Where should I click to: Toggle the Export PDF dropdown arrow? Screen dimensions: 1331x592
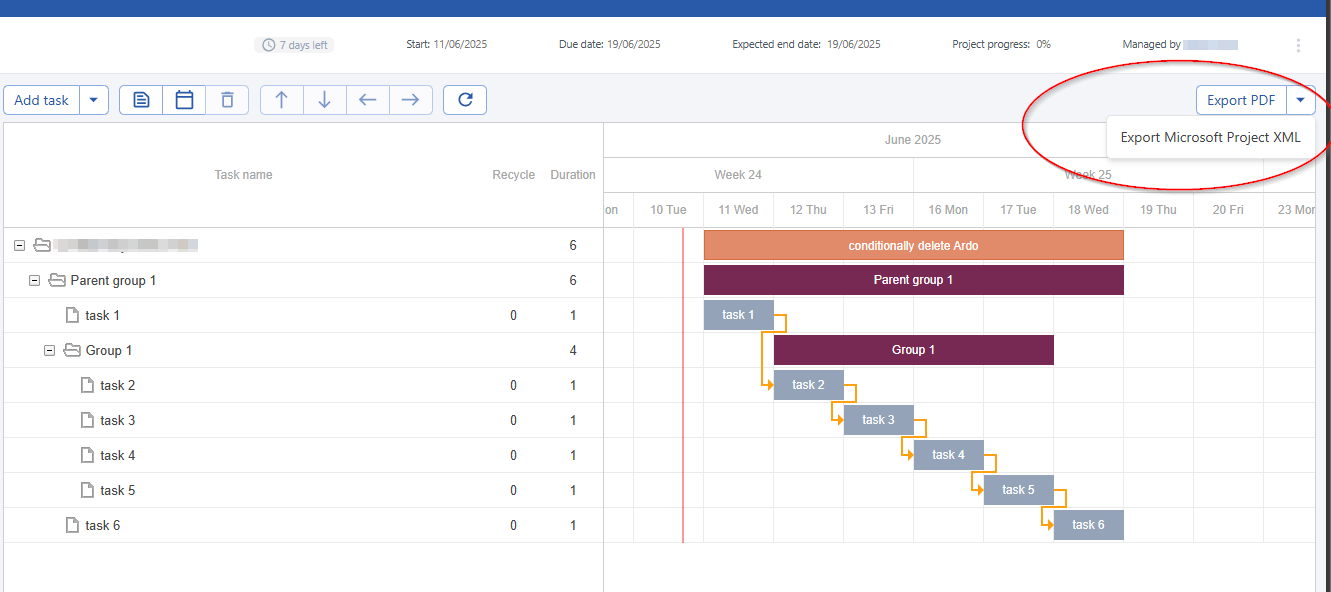[x=1300, y=100]
